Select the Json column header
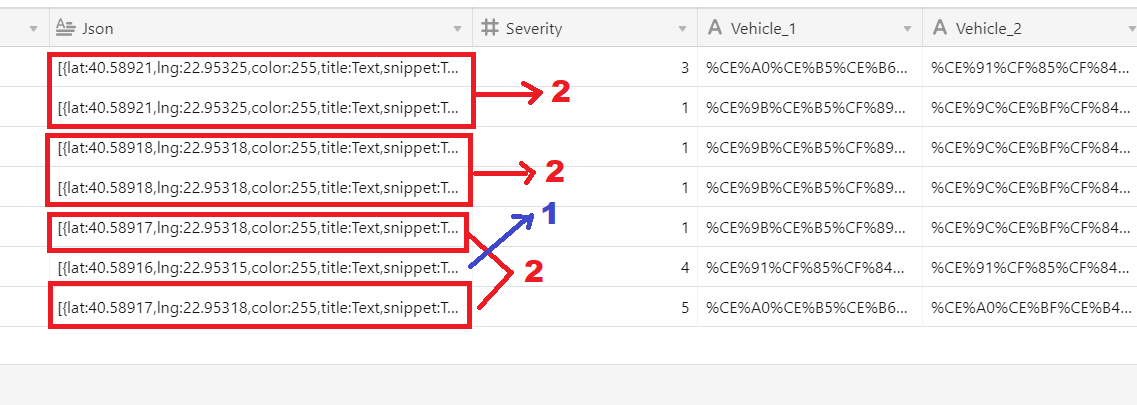 pyautogui.click(x=261, y=28)
